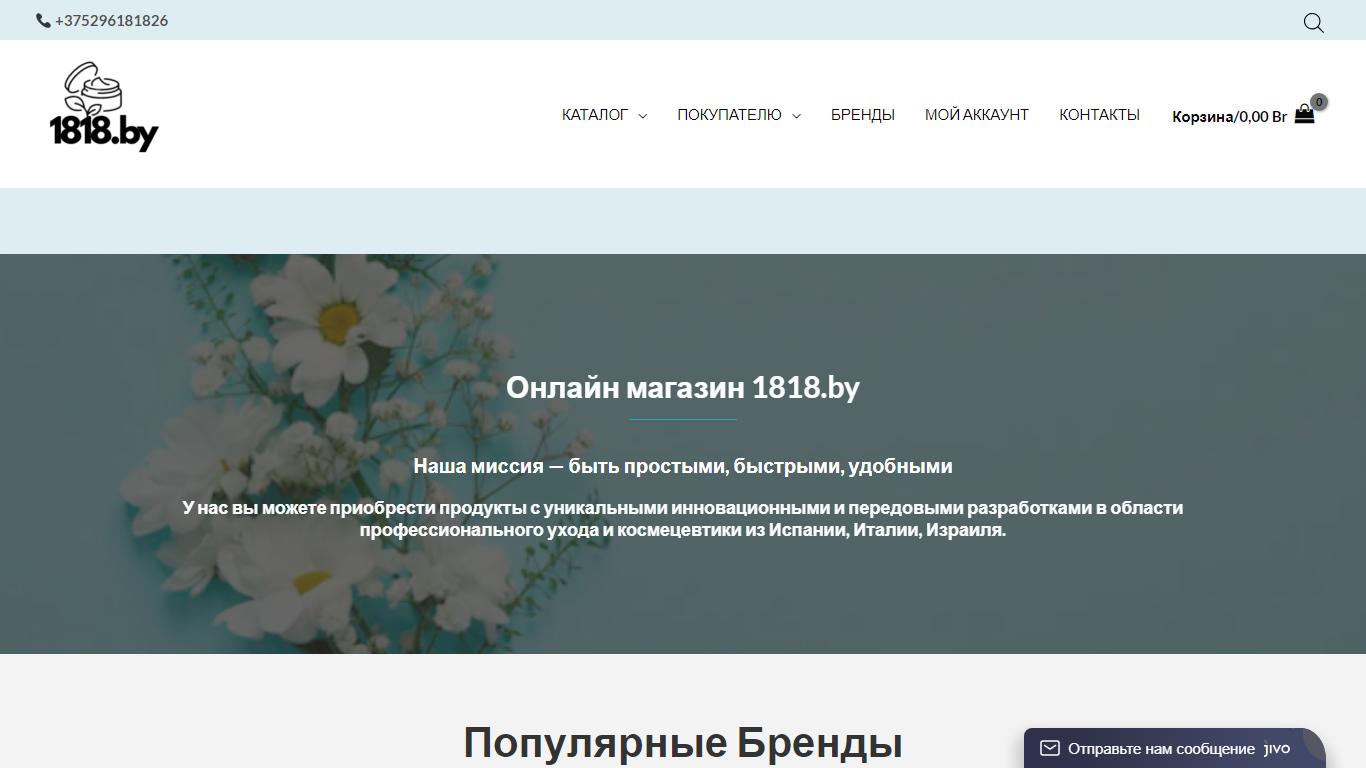Go to the БРЕНДЫ page

click(863, 115)
